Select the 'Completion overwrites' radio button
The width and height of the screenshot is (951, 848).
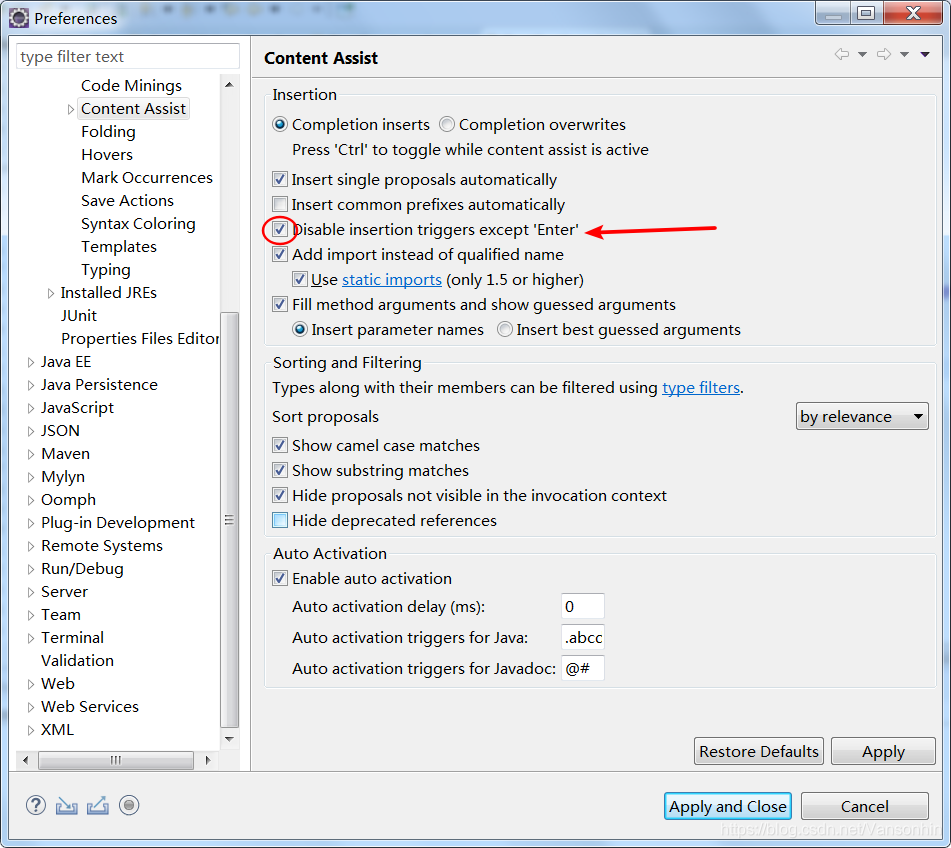447,124
